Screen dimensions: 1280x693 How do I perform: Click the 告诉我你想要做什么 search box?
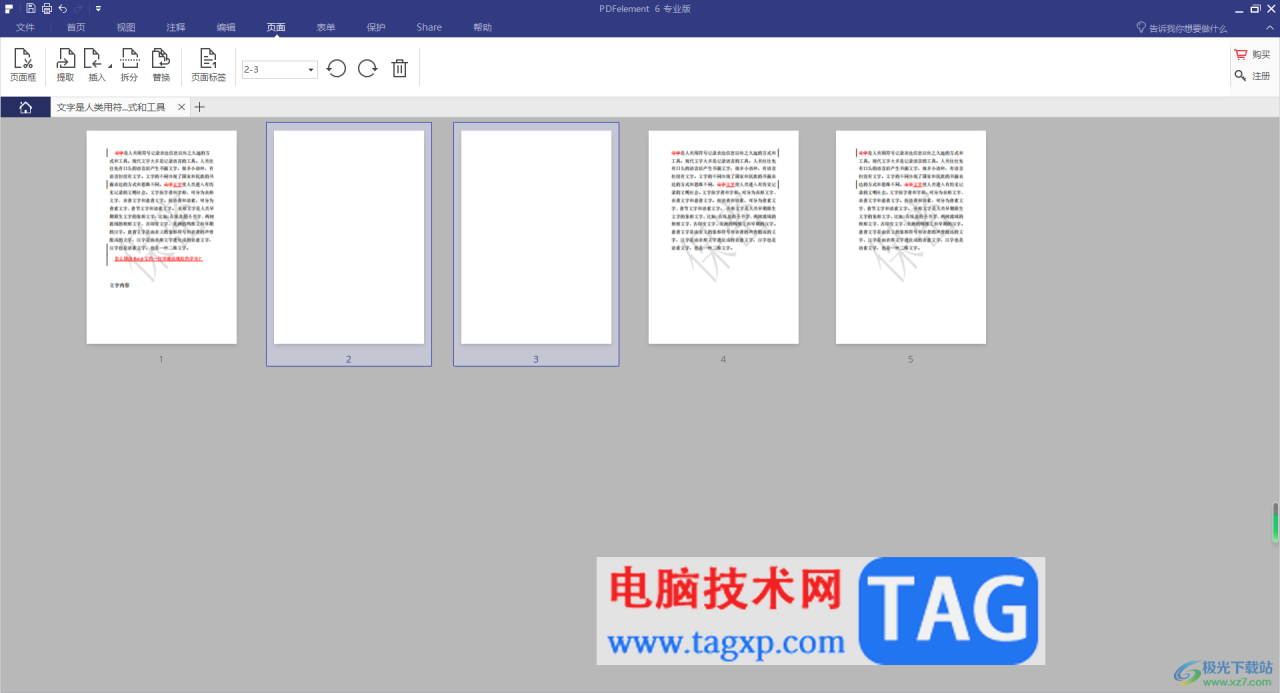pos(1188,28)
